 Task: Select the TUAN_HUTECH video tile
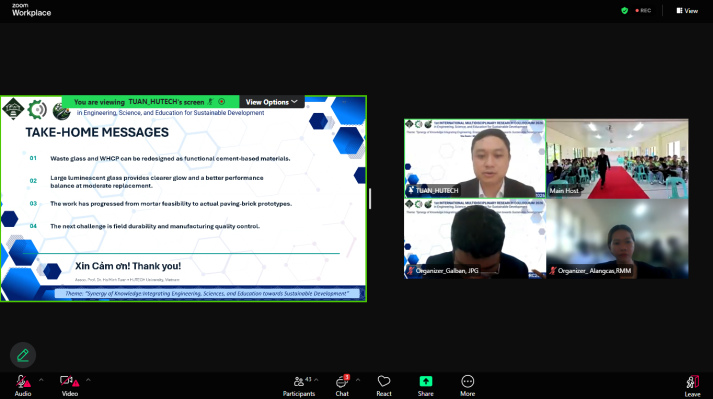pos(475,159)
